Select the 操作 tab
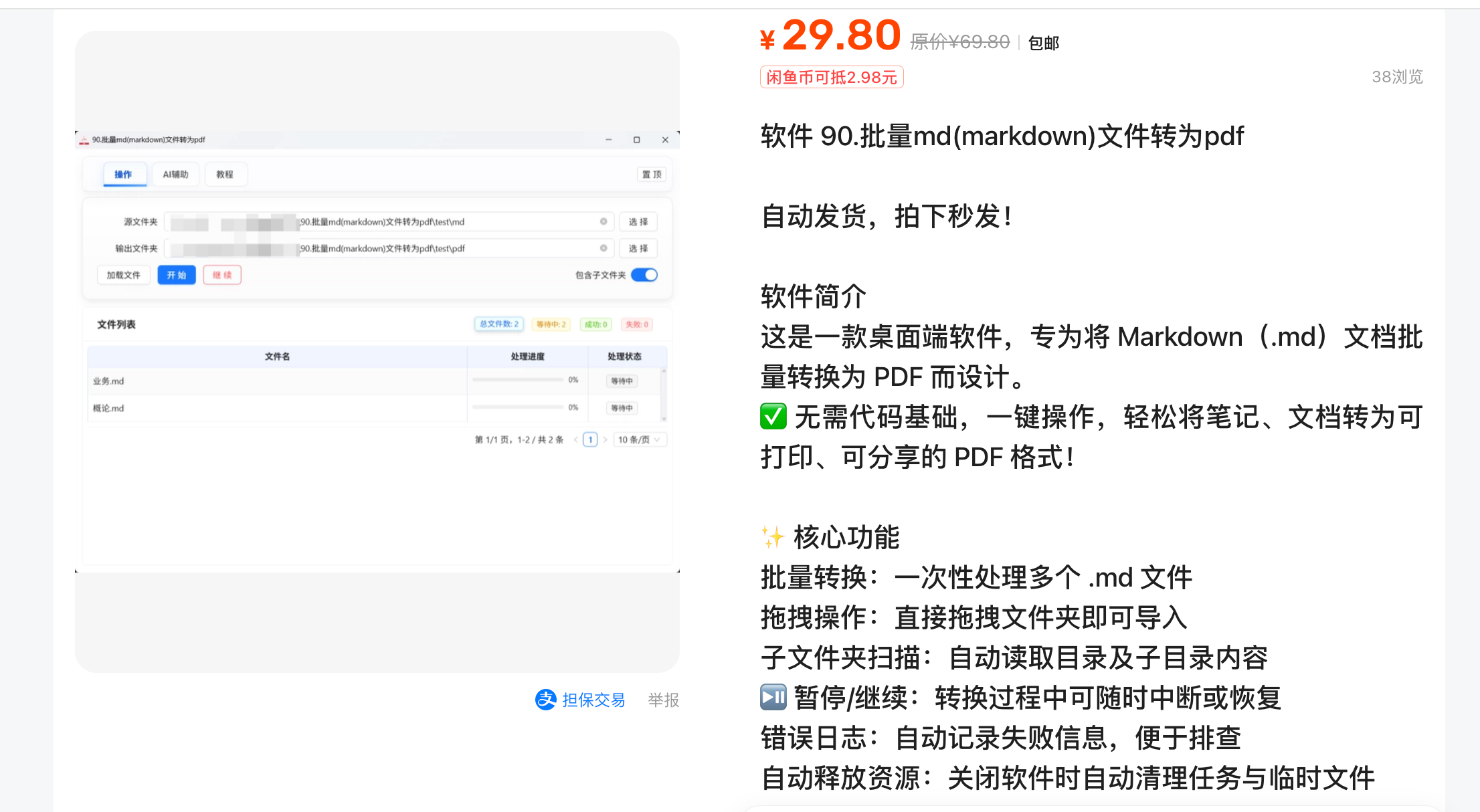 pos(123,175)
